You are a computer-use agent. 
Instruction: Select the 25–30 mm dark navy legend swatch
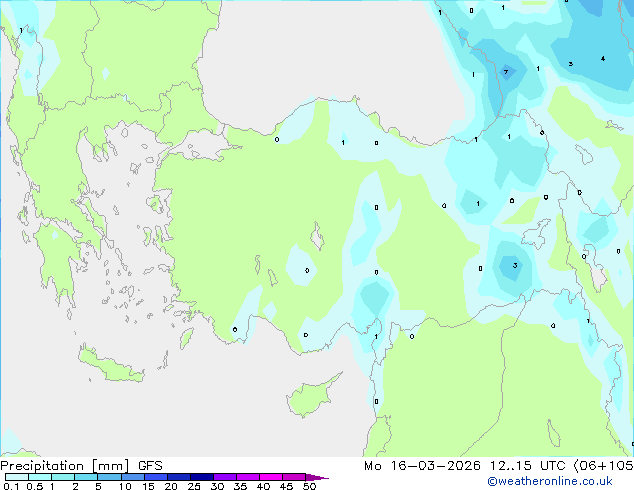coord(201,477)
